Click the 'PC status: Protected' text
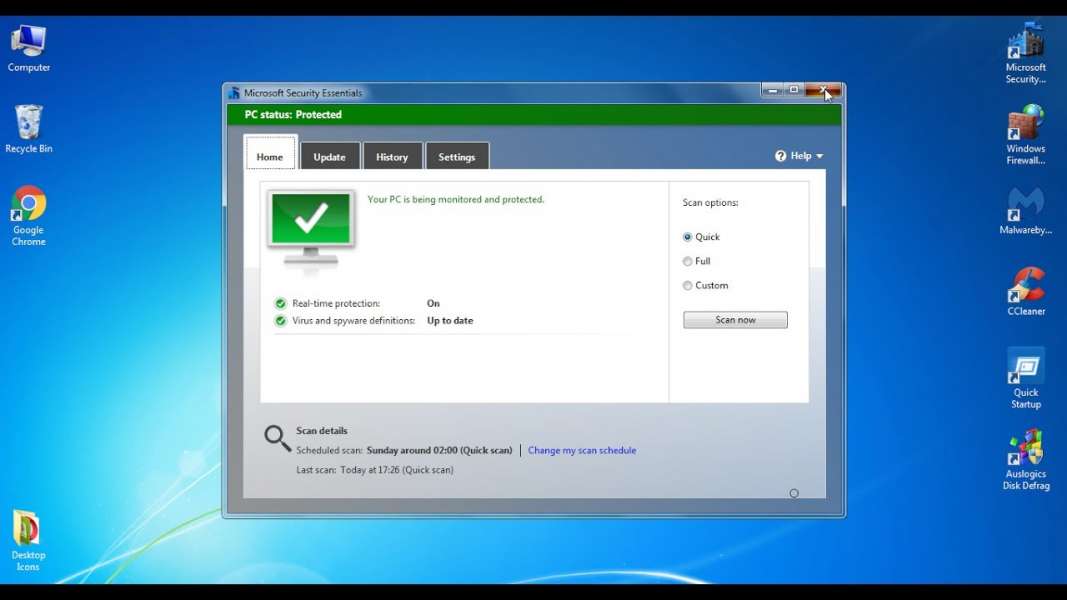The width and height of the screenshot is (1067, 600). [x=293, y=114]
